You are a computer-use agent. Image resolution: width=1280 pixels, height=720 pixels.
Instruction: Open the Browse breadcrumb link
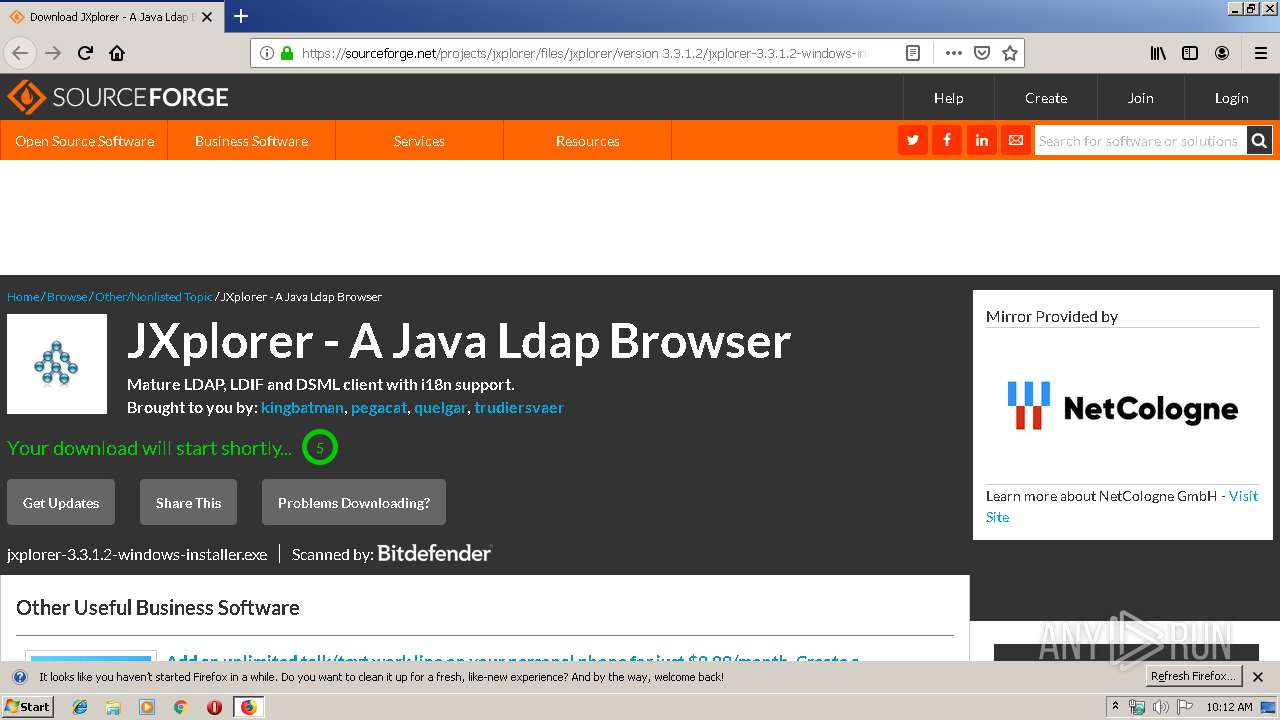(67, 297)
